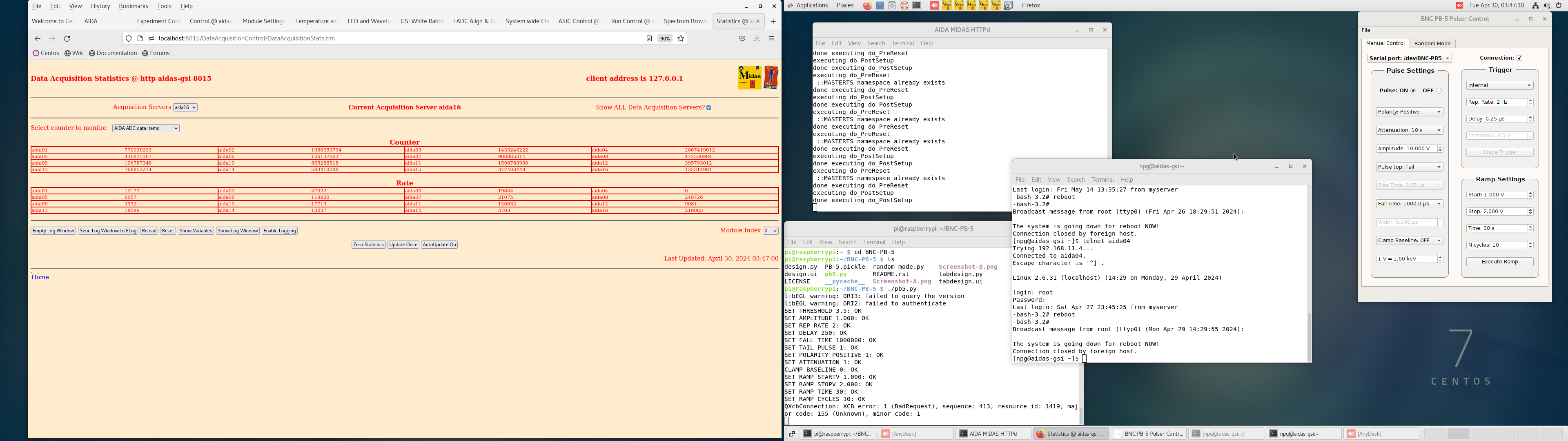Click Show Variables button
This screenshot has width=1568, height=441.
(196, 231)
